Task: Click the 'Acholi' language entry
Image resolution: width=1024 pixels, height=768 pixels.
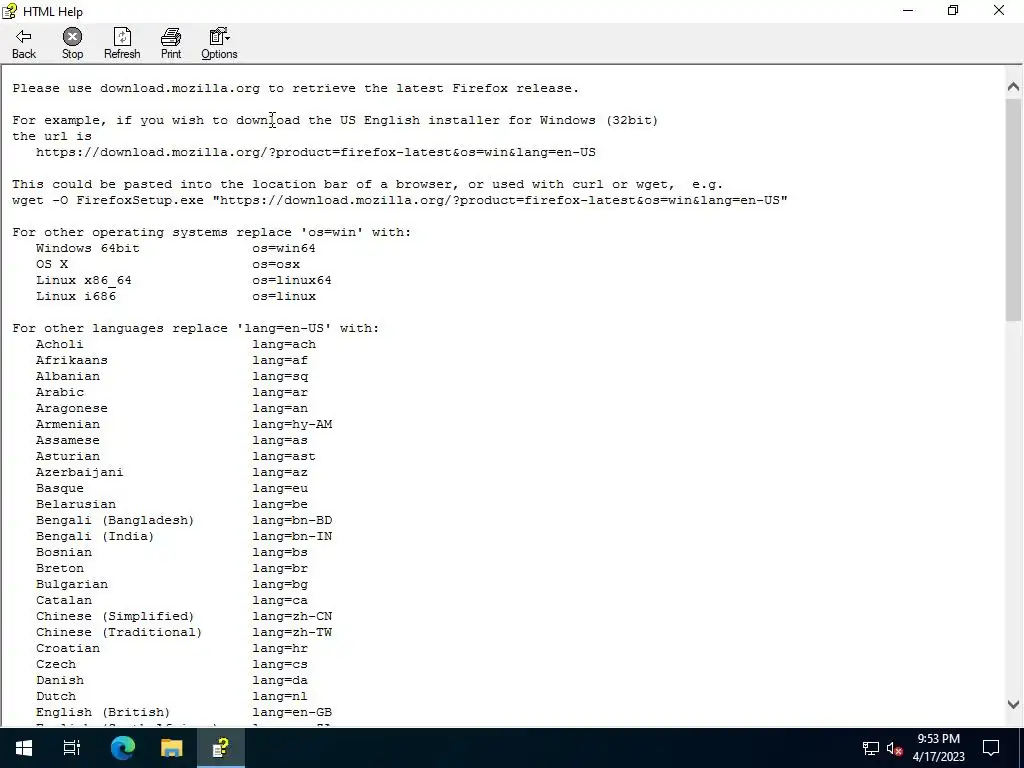Action: 59,344
